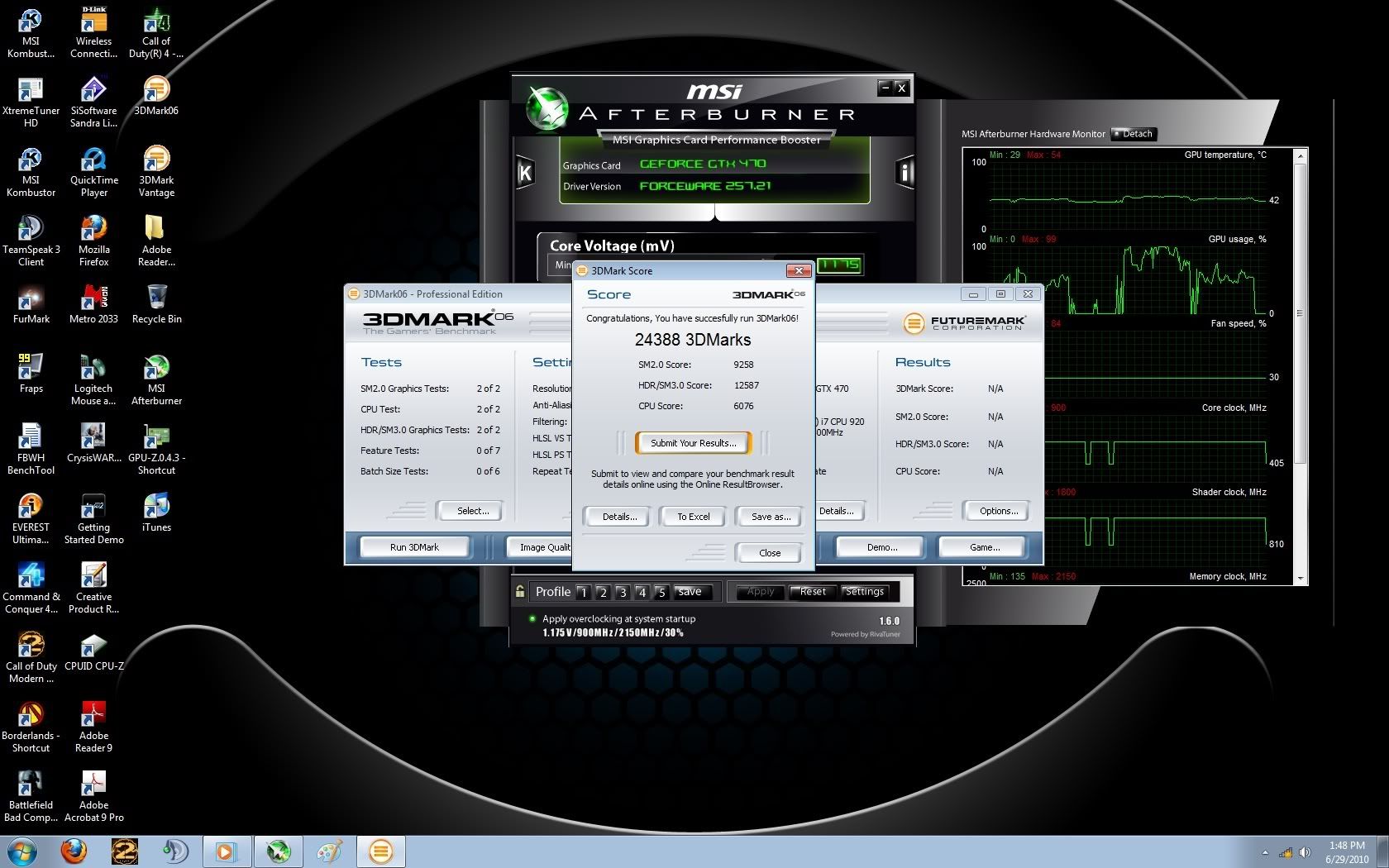1389x868 pixels.
Task: Load Afterburner profile slot 4
Action: [642, 592]
